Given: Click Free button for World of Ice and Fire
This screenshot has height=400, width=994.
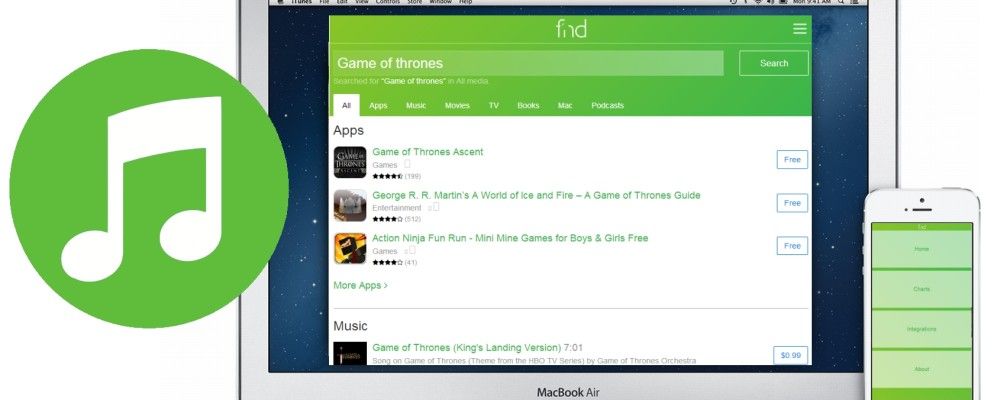Looking at the screenshot, I should click(x=792, y=203).
